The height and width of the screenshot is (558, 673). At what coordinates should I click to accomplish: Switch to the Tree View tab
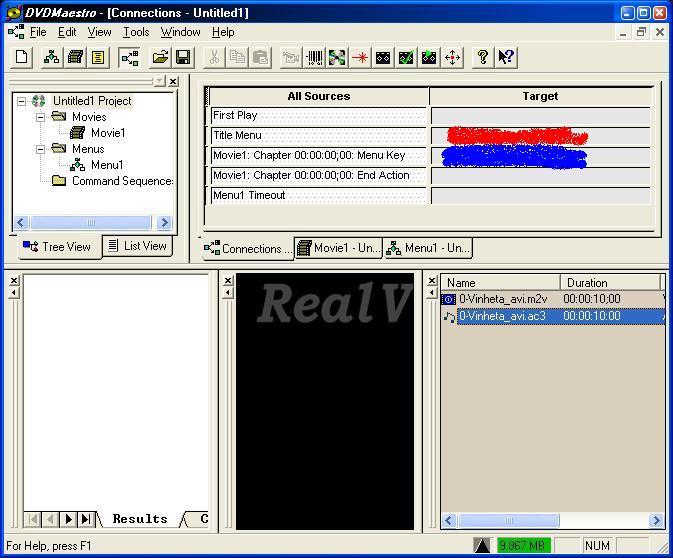60,247
